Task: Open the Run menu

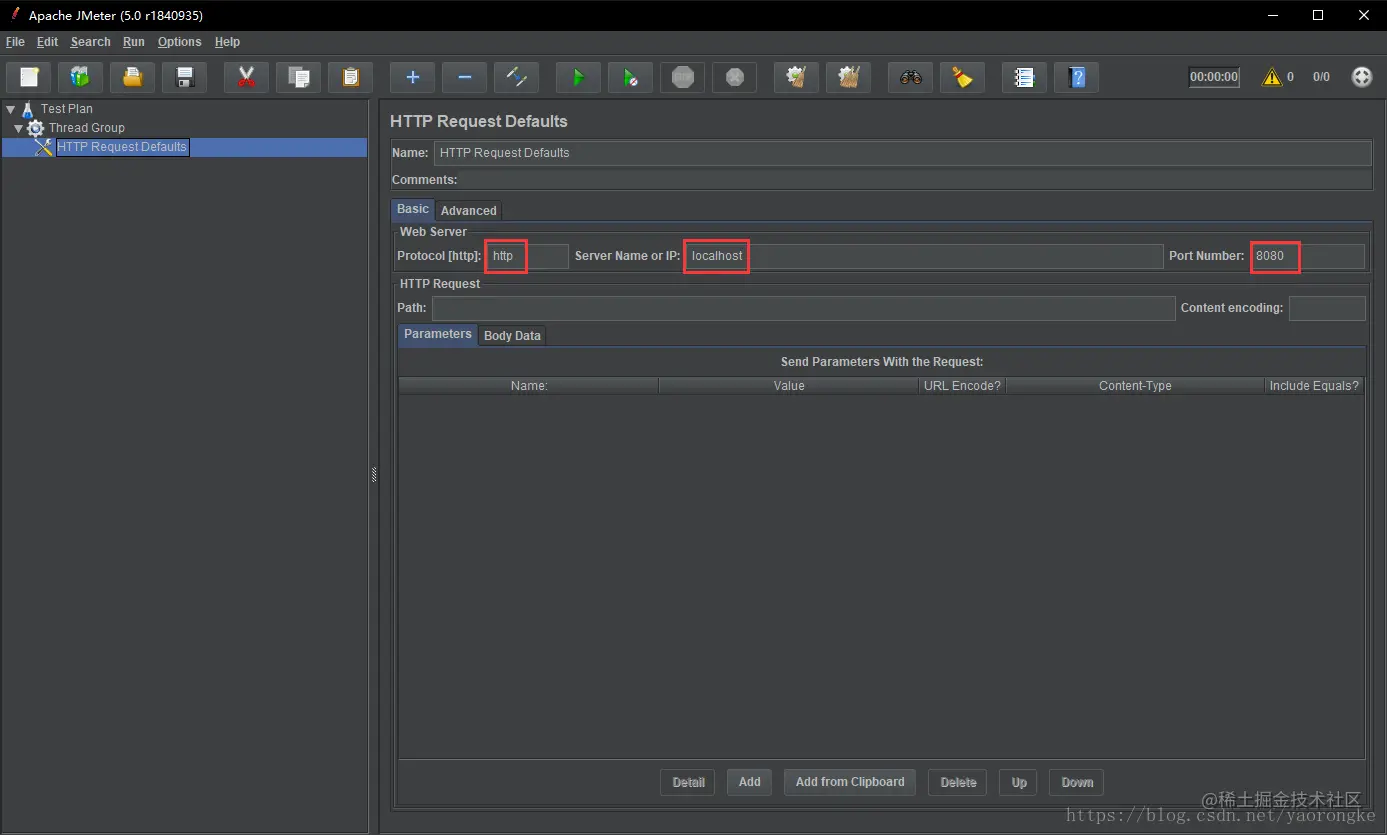Action: point(134,42)
